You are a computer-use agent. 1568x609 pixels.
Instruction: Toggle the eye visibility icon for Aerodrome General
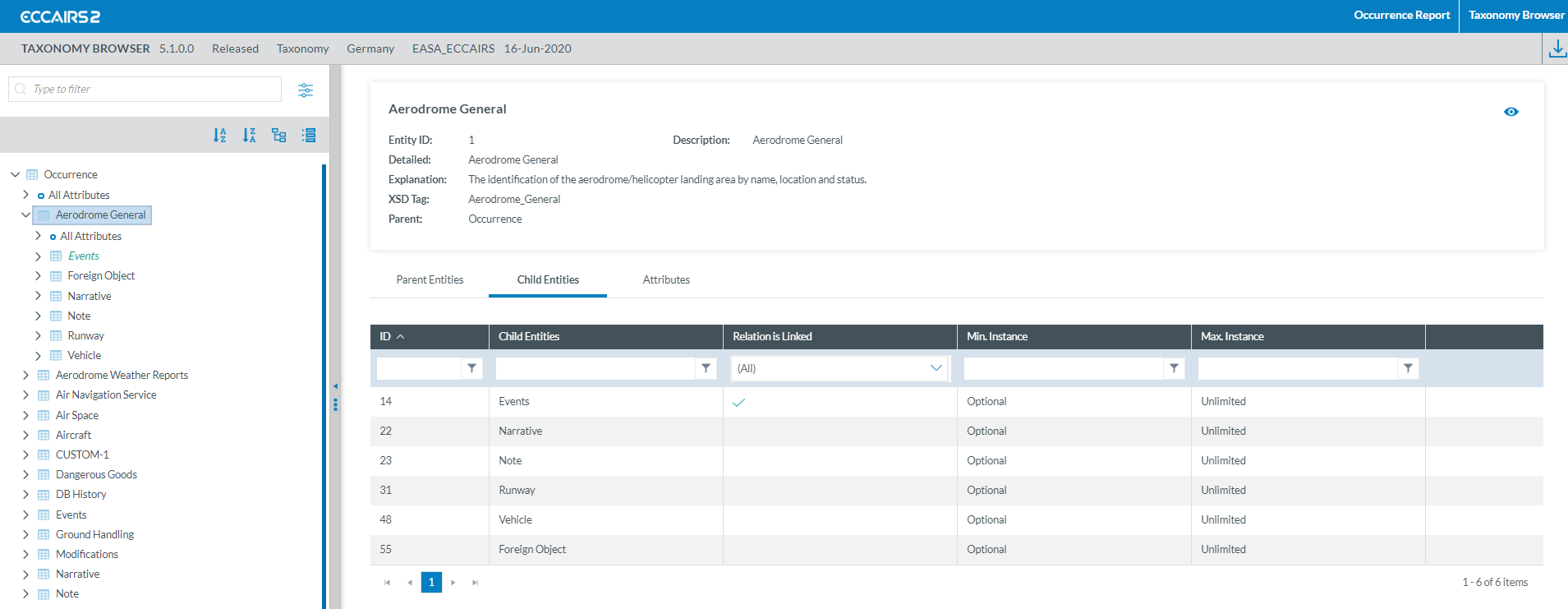[1511, 112]
